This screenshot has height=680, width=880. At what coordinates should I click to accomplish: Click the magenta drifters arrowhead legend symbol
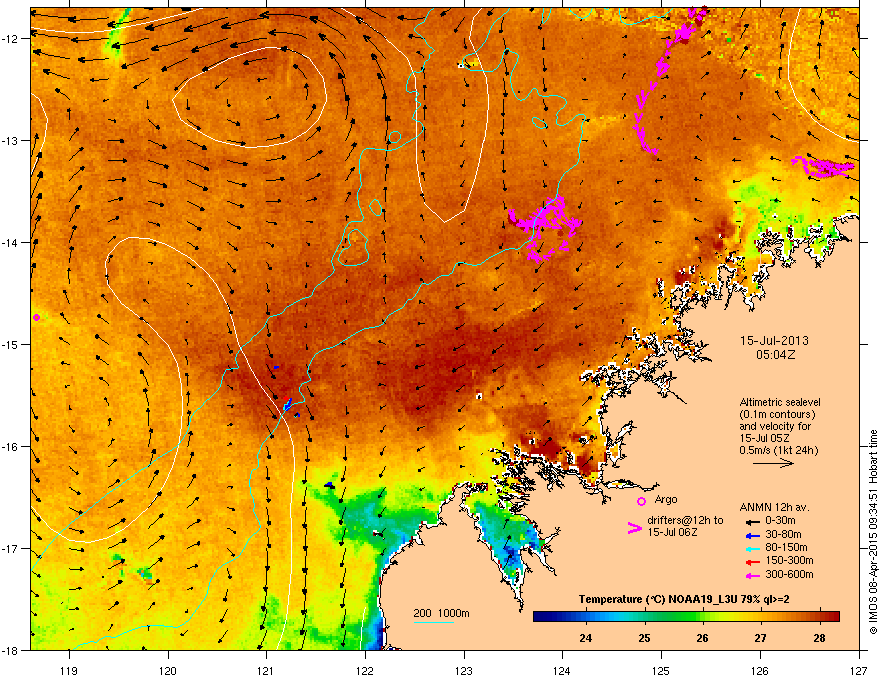pos(634,527)
